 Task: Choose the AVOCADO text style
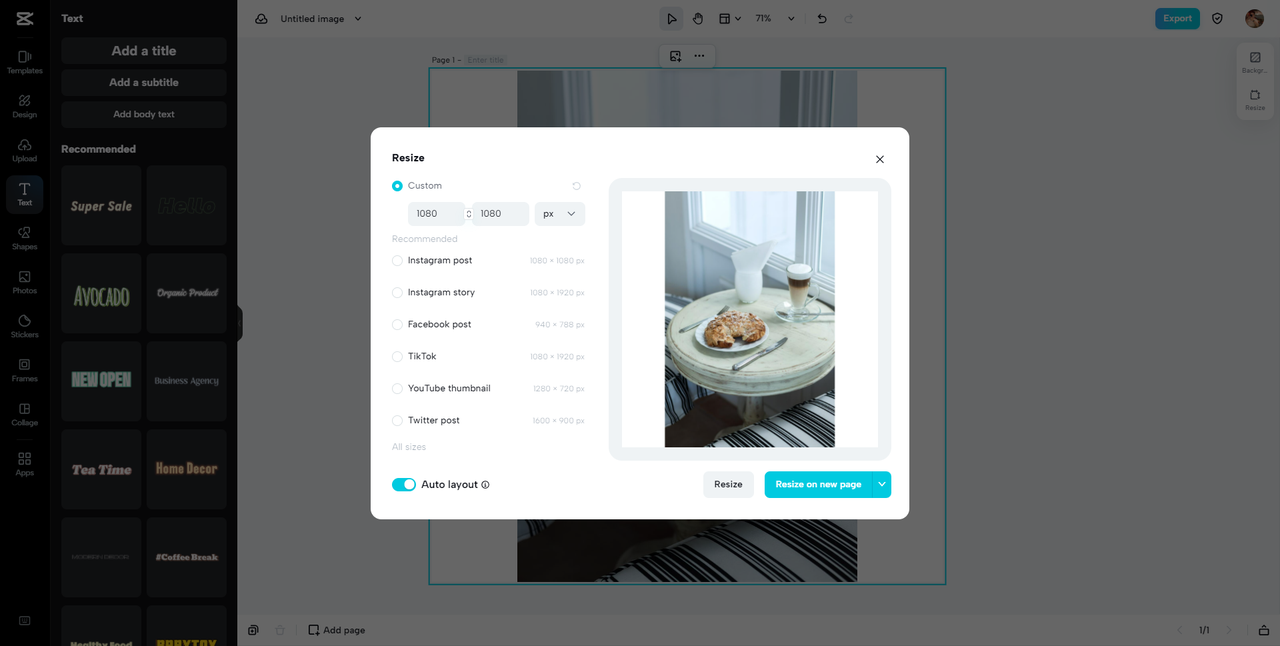tap(101, 294)
